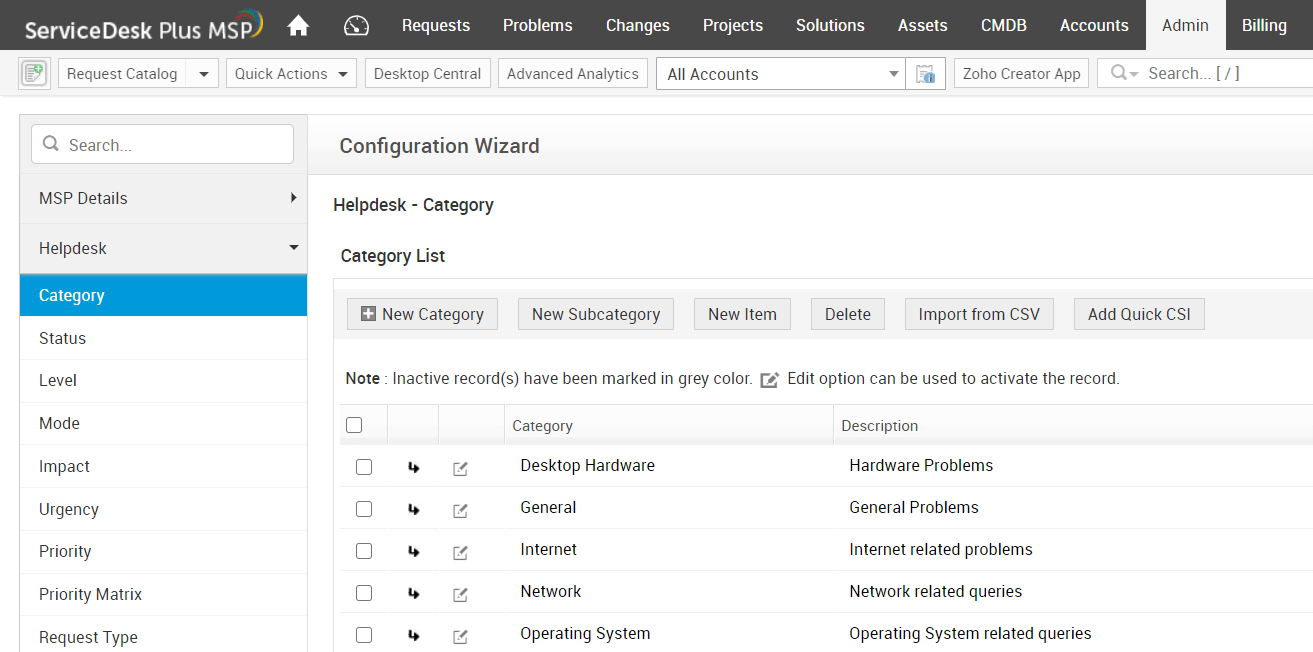Viewport: 1313px width, 652px height.
Task: Select the Operating System row checkbox
Action: [364, 635]
